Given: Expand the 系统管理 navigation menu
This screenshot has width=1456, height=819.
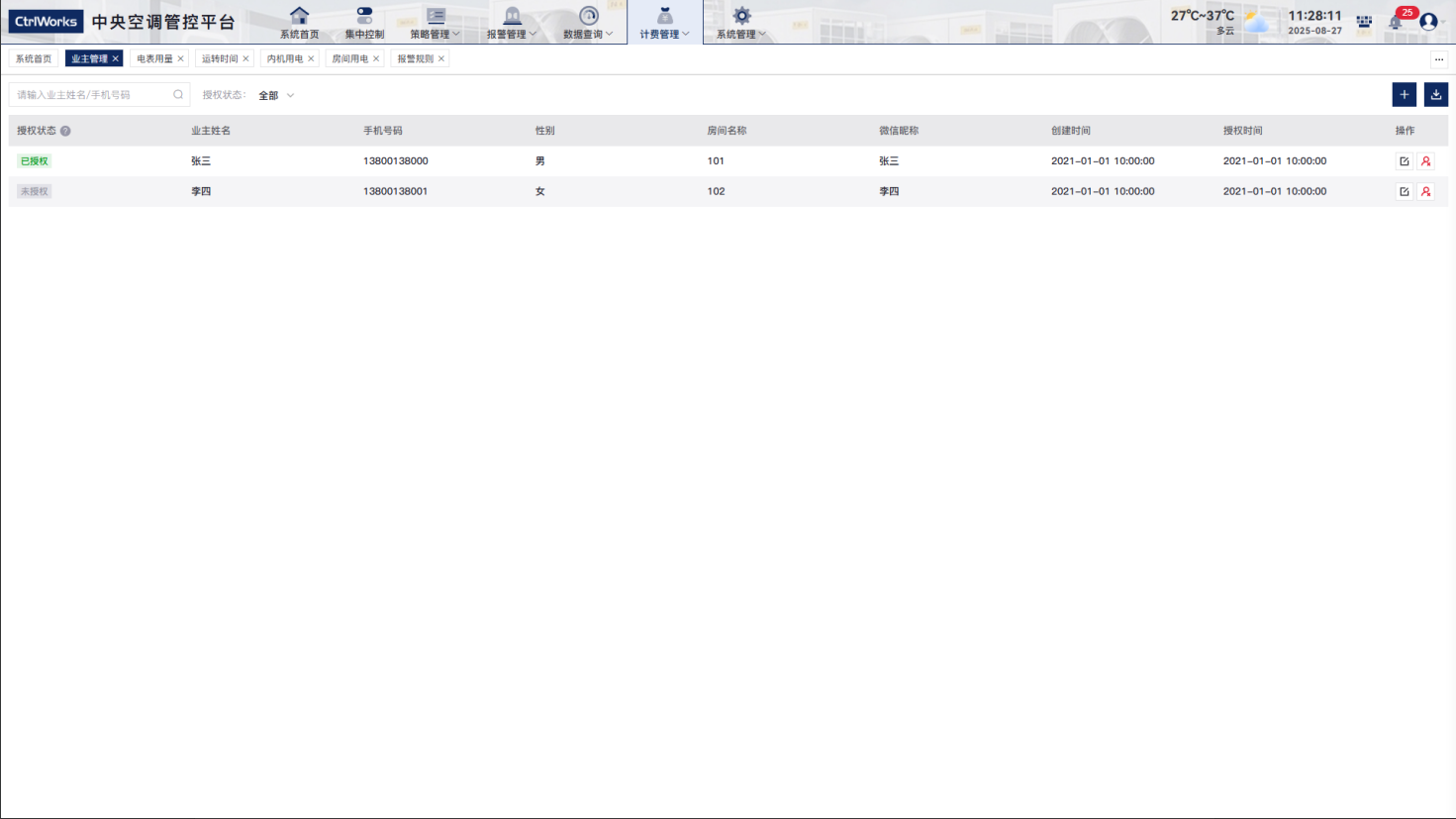Looking at the screenshot, I should click(741, 22).
